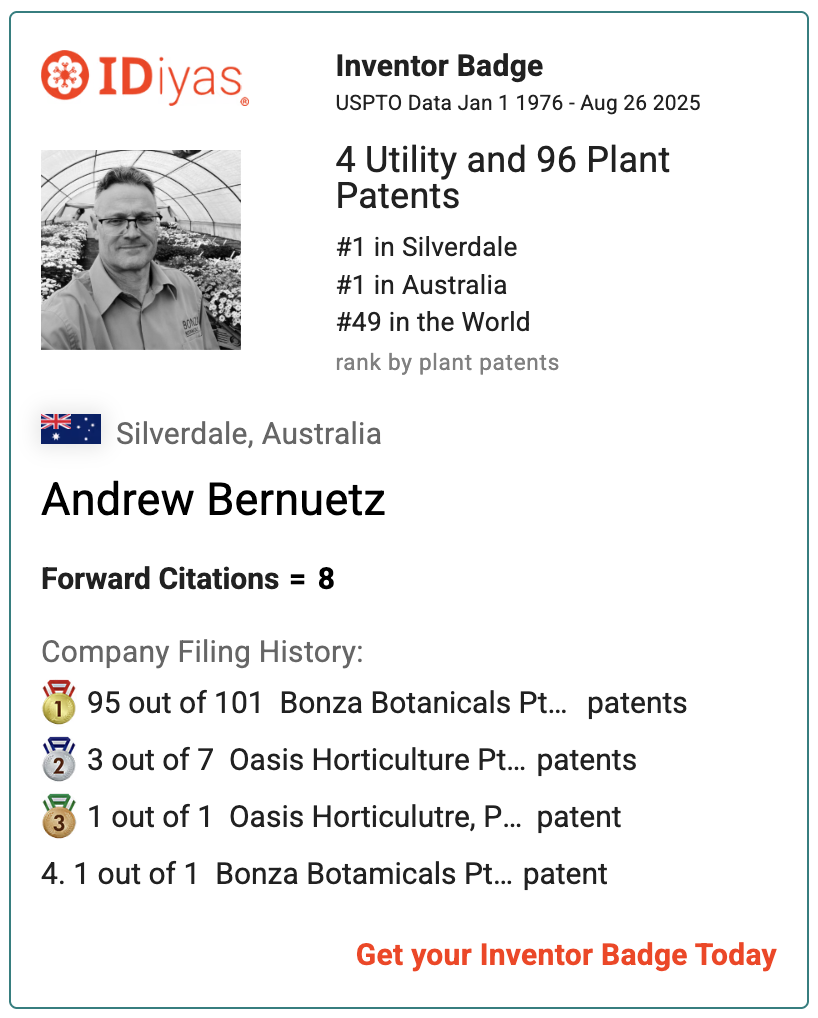Open the inventor's profile photo
The image size is (818, 1018).
(141, 250)
